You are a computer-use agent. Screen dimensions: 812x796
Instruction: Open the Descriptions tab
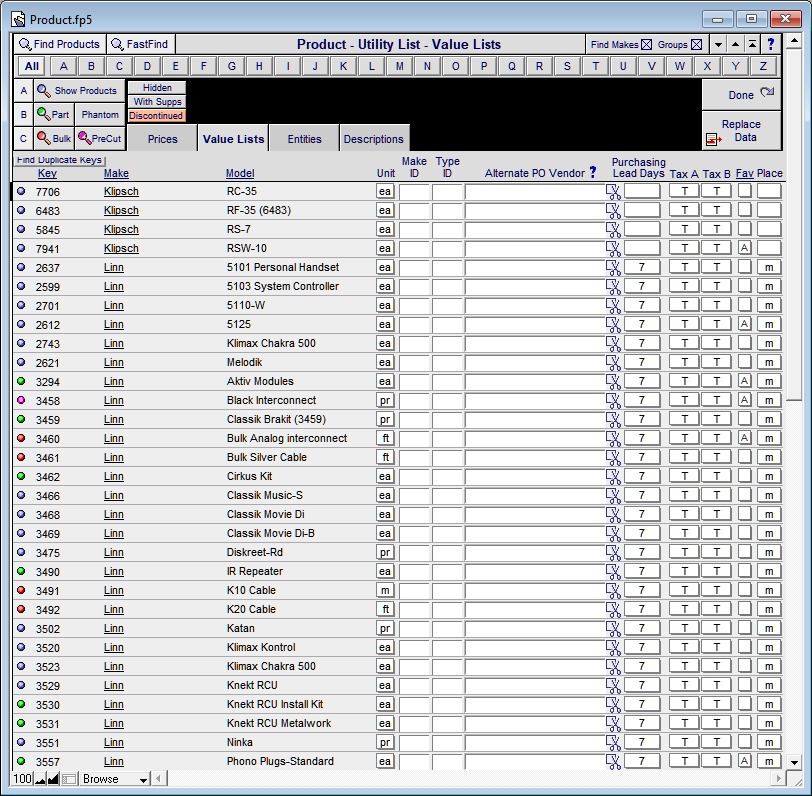[373, 138]
